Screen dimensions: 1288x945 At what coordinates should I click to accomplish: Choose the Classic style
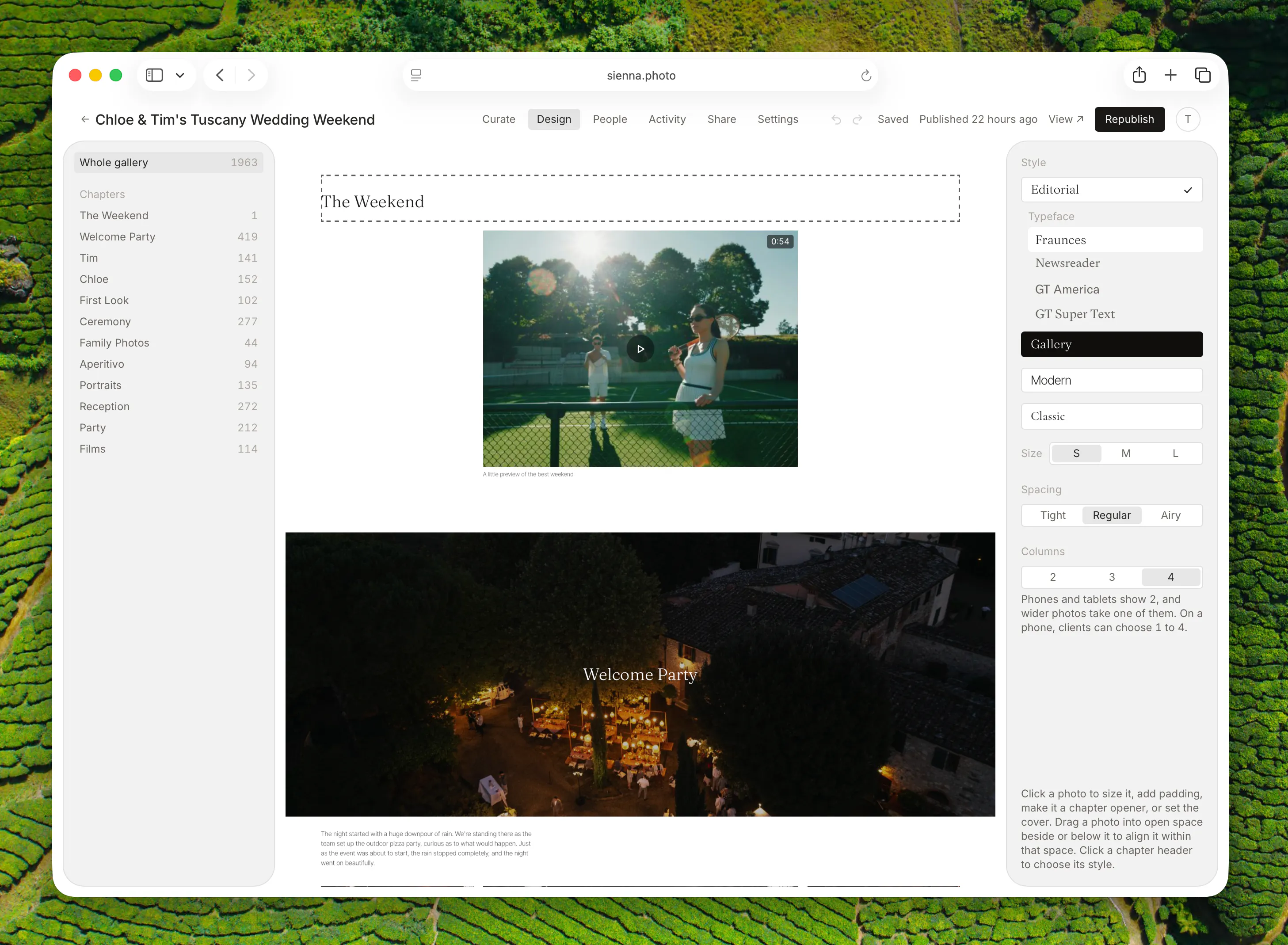tap(1111, 416)
